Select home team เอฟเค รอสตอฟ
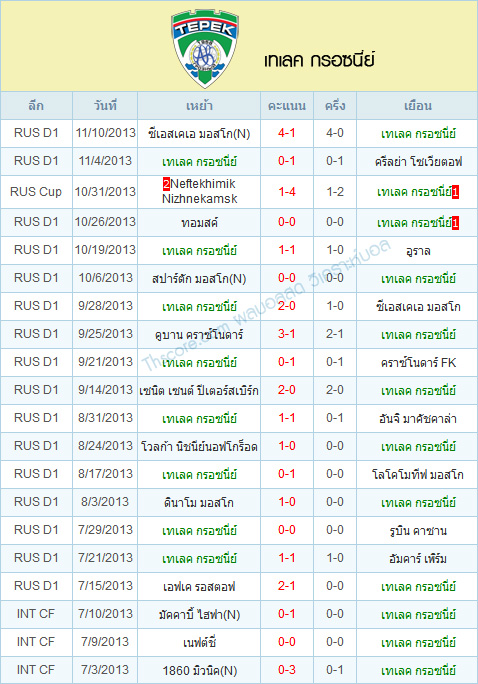 pyautogui.click(x=199, y=586)
